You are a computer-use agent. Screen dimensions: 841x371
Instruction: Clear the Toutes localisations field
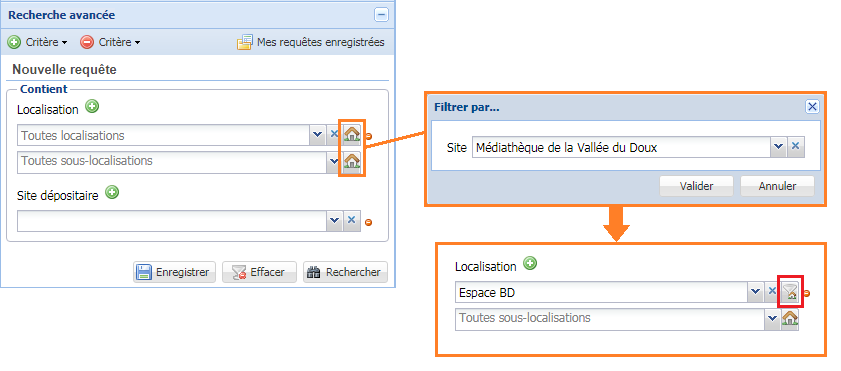point(334,135)
